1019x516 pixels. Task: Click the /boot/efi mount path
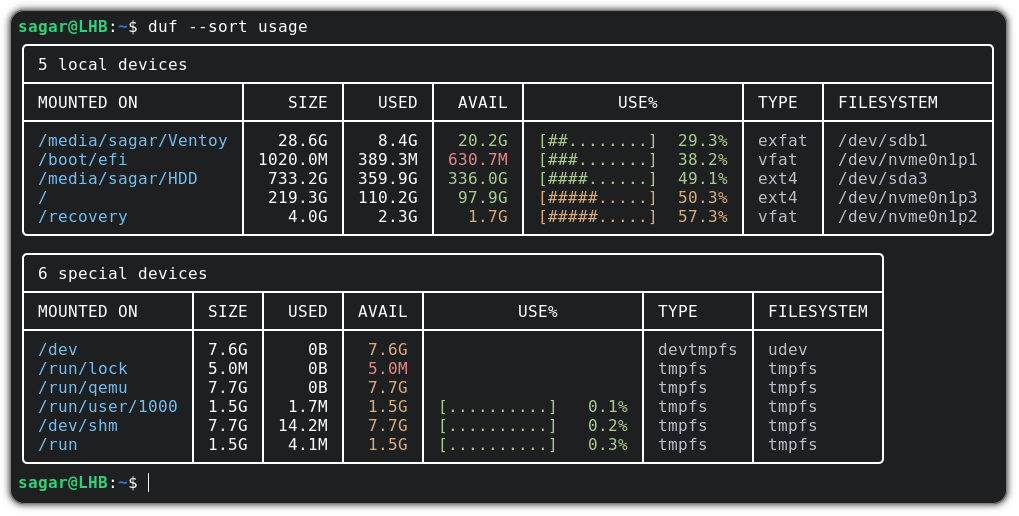tap(83, 160)
